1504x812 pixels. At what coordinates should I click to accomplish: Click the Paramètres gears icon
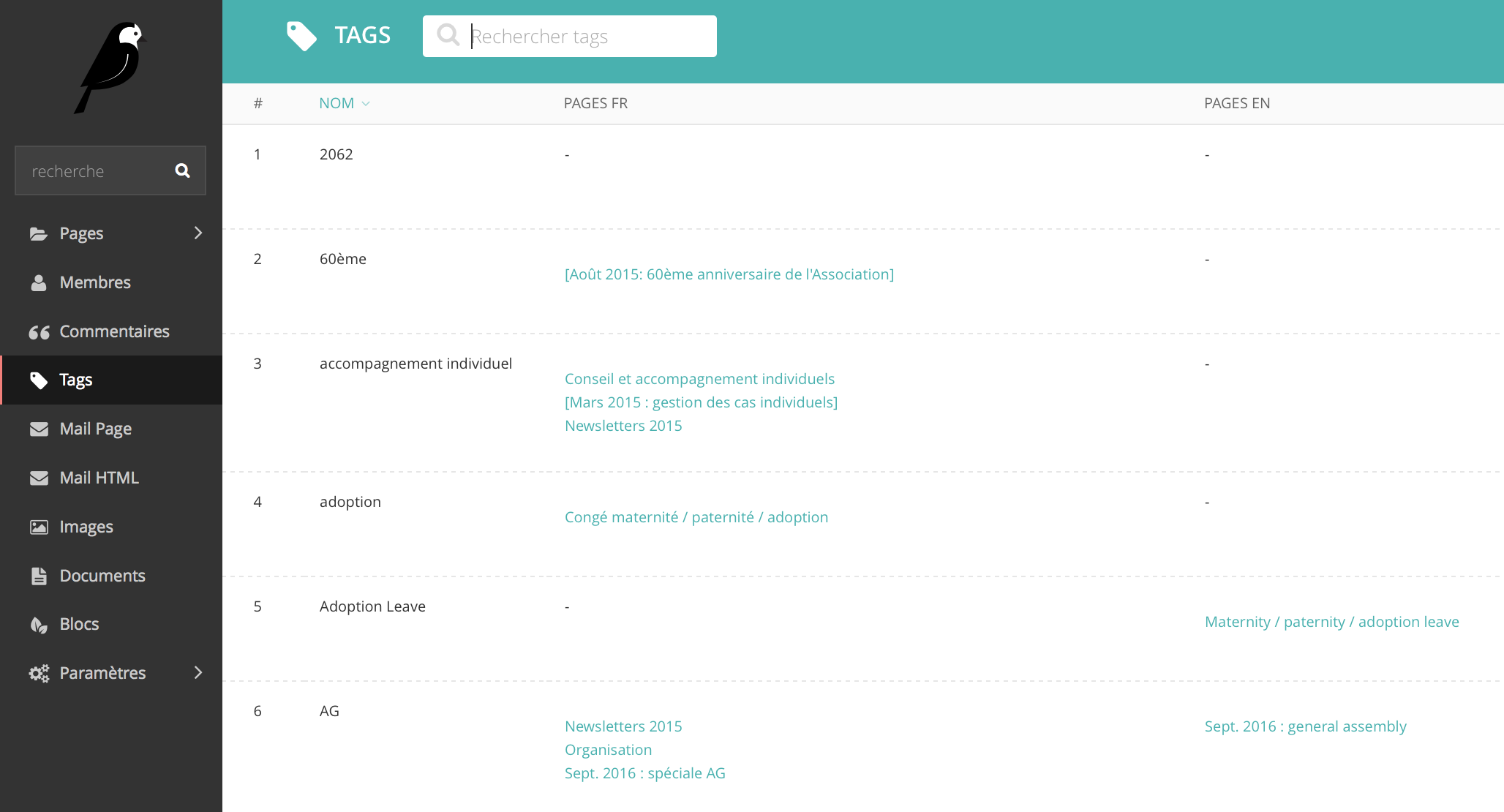click(39, 674)
